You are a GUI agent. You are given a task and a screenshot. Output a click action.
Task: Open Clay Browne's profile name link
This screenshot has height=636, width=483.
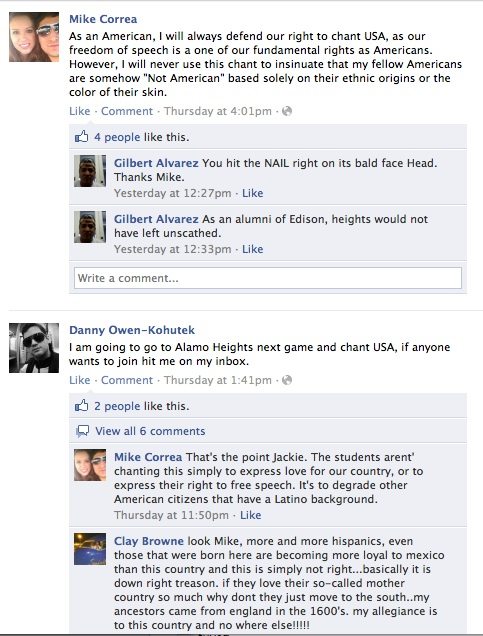[x=149, y=541]
